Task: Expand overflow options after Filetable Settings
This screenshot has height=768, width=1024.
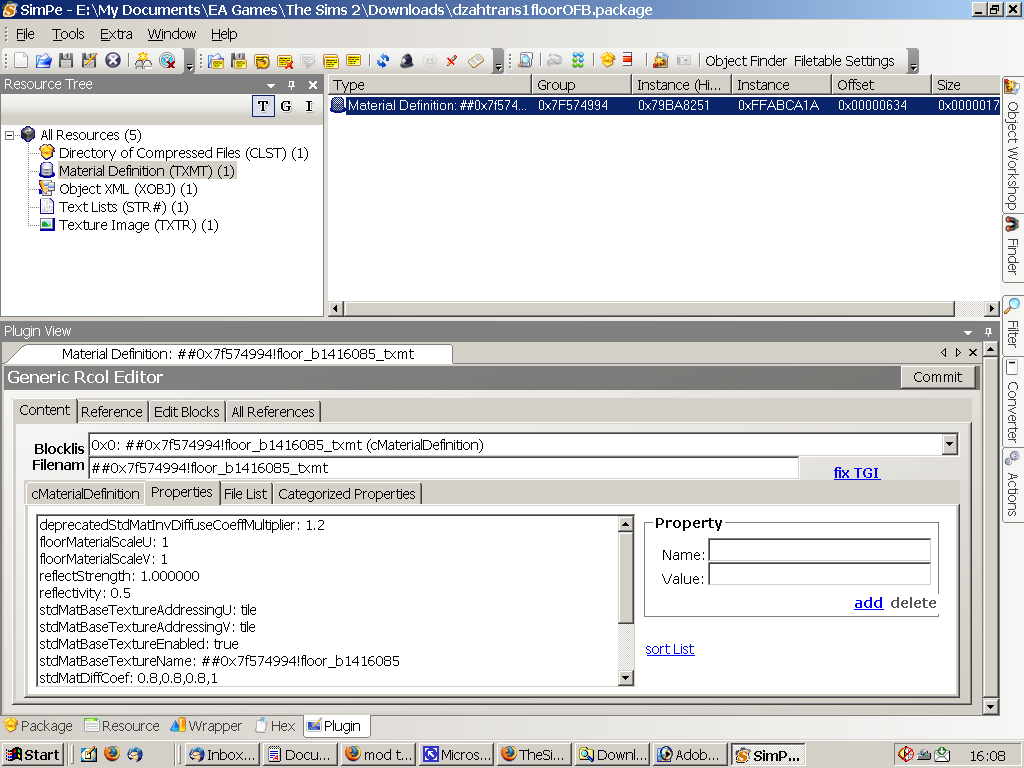Action: click(913, 61)
